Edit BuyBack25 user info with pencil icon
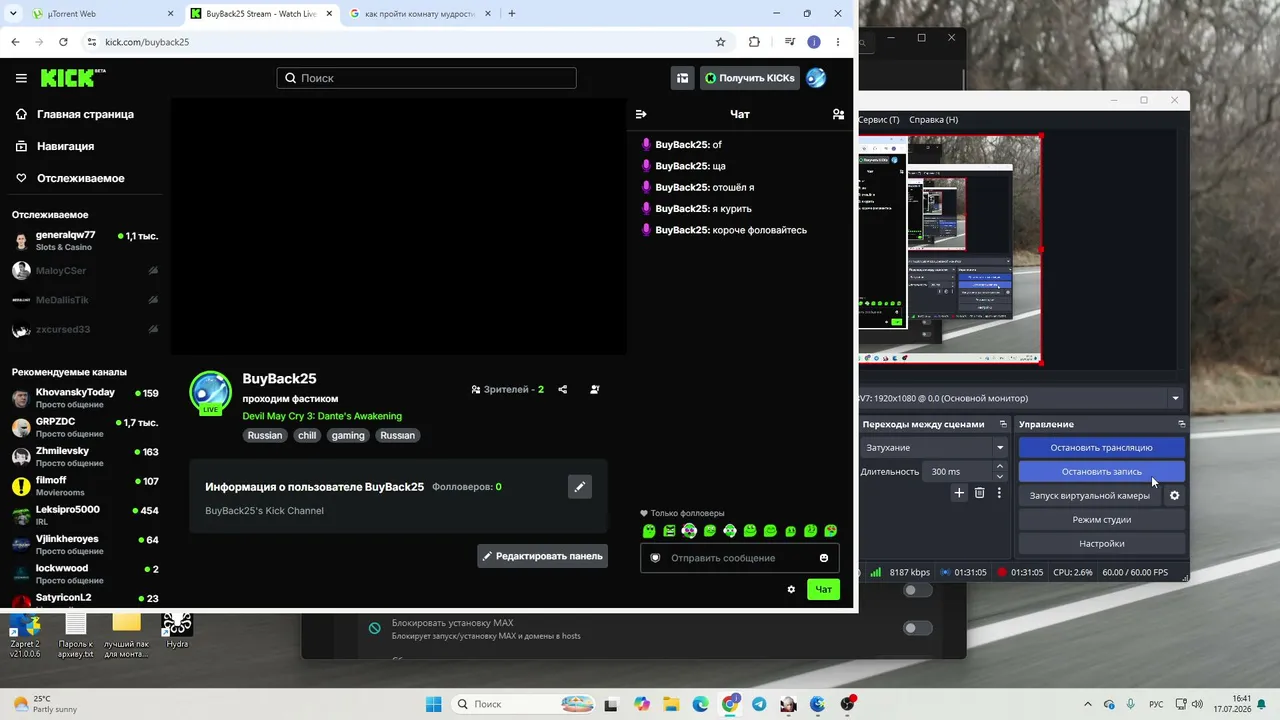The width and height of the screenshot is (1280, 720). (x=580, y=487)
